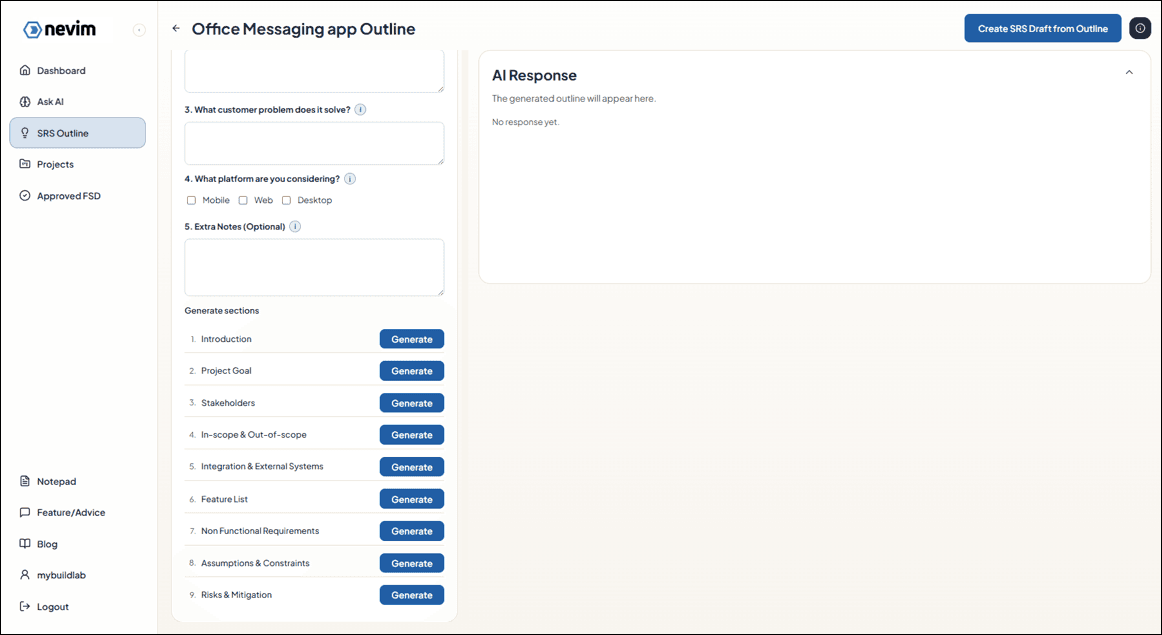Go to Dashboard in the sidebar
This screenshot has height=635, width=1162.
pyautogui.click(x=61, y=71)
